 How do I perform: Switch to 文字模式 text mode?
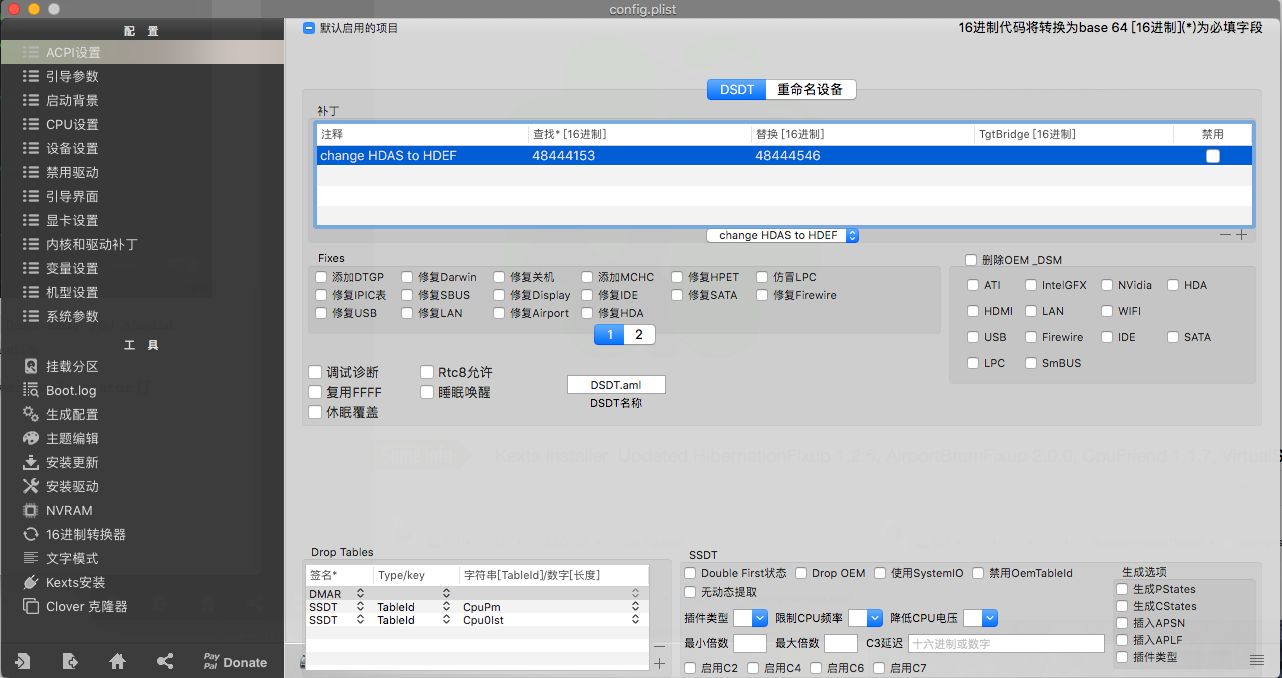[72, 558]
